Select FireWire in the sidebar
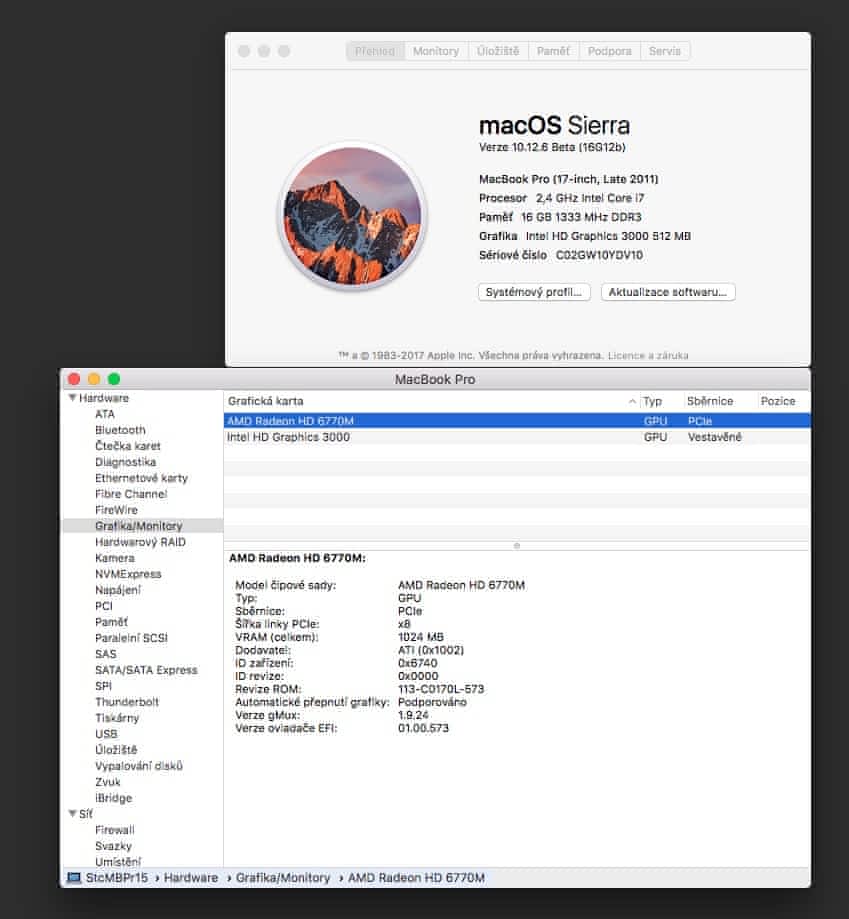Viewport: 849px width, 919px height. click(x=116, y=510)
